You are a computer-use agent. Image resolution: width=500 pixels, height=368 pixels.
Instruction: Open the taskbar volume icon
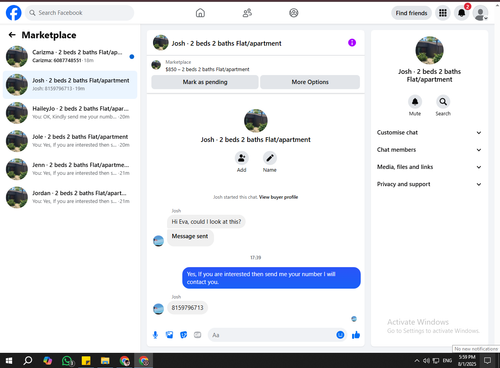426,361
